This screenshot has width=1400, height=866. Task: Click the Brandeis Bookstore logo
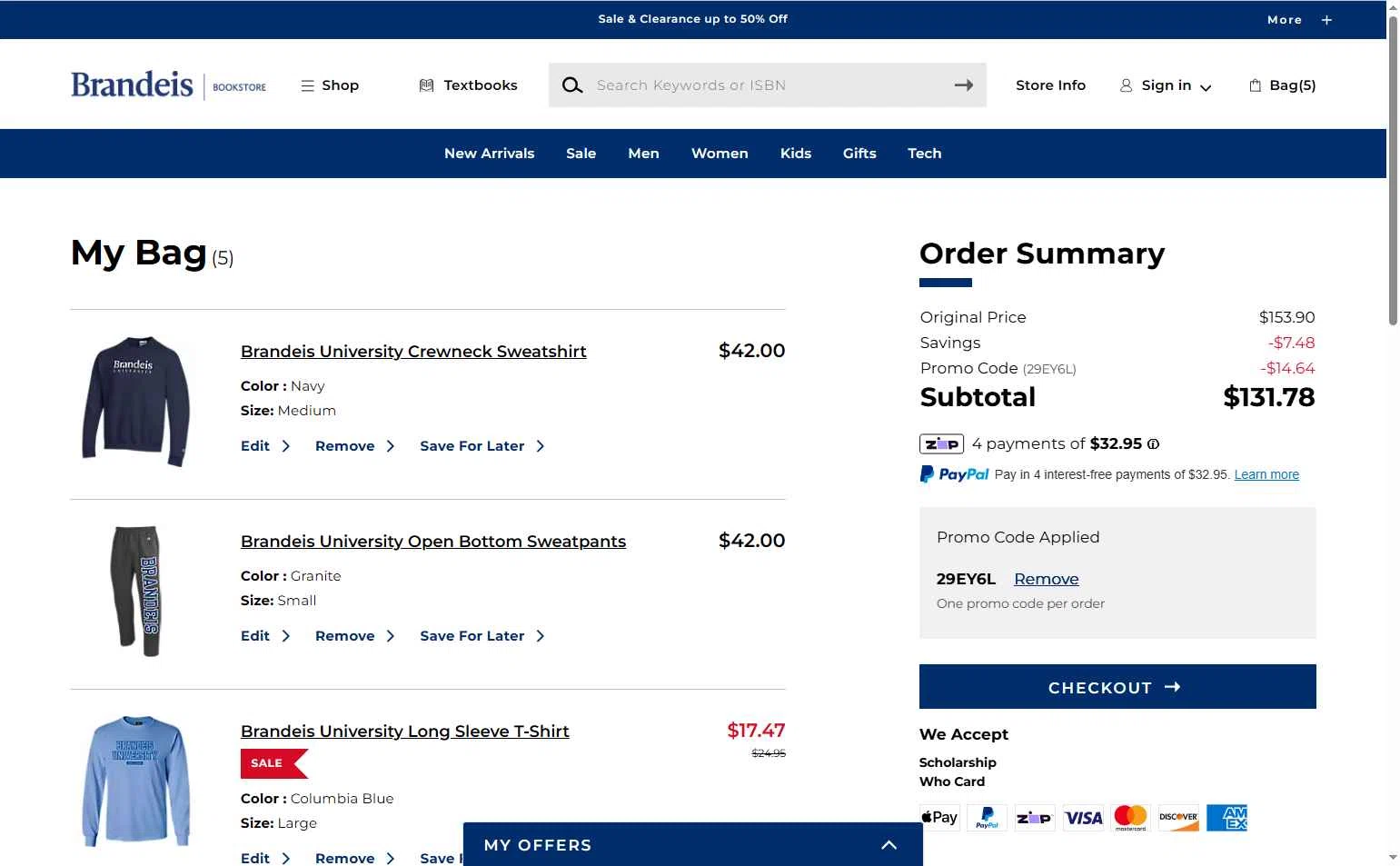tap(169, 85)
